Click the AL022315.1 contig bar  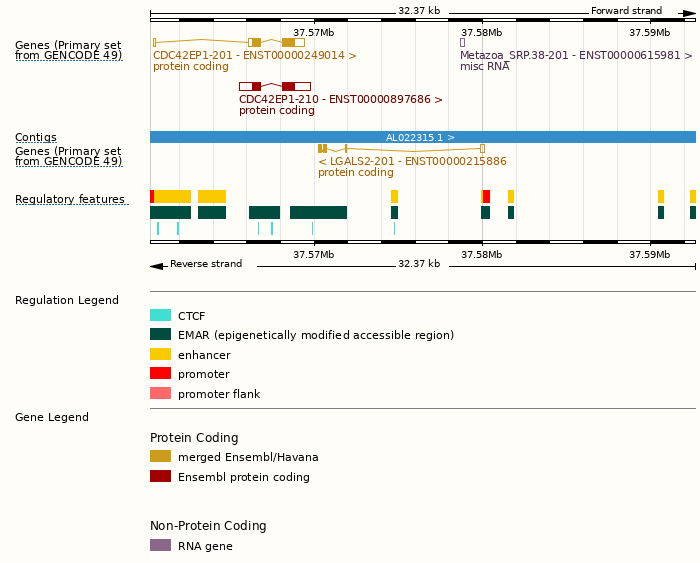[422, 137]
